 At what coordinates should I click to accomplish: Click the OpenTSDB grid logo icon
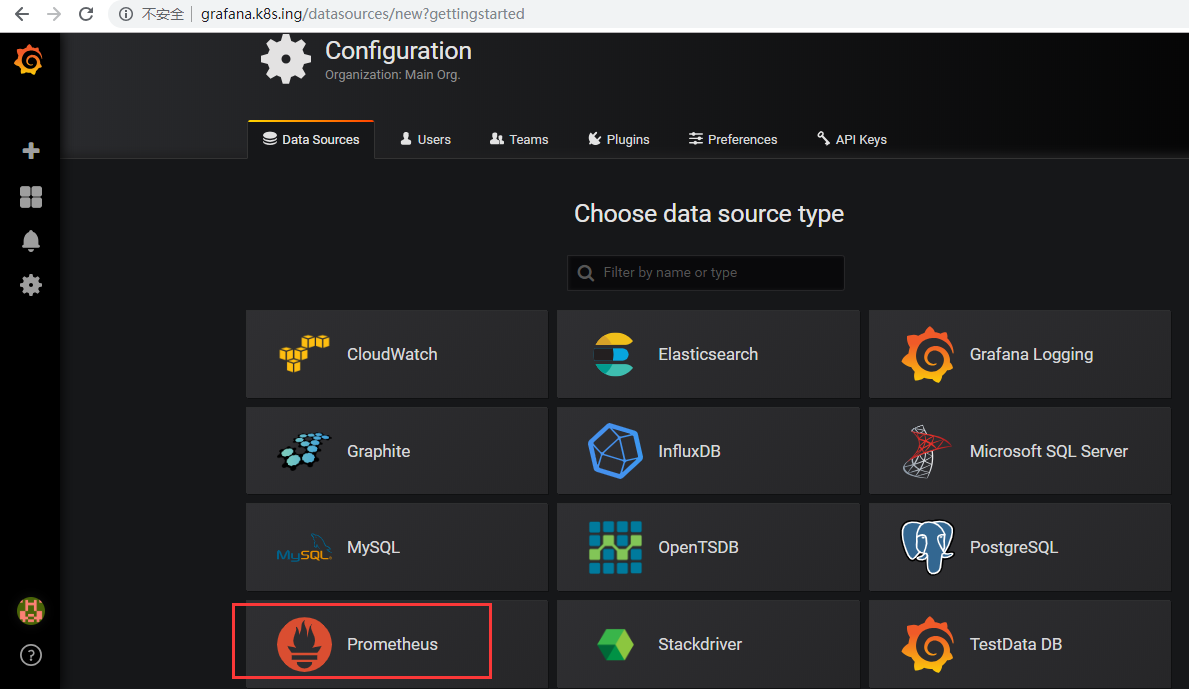tap(615, 547)
